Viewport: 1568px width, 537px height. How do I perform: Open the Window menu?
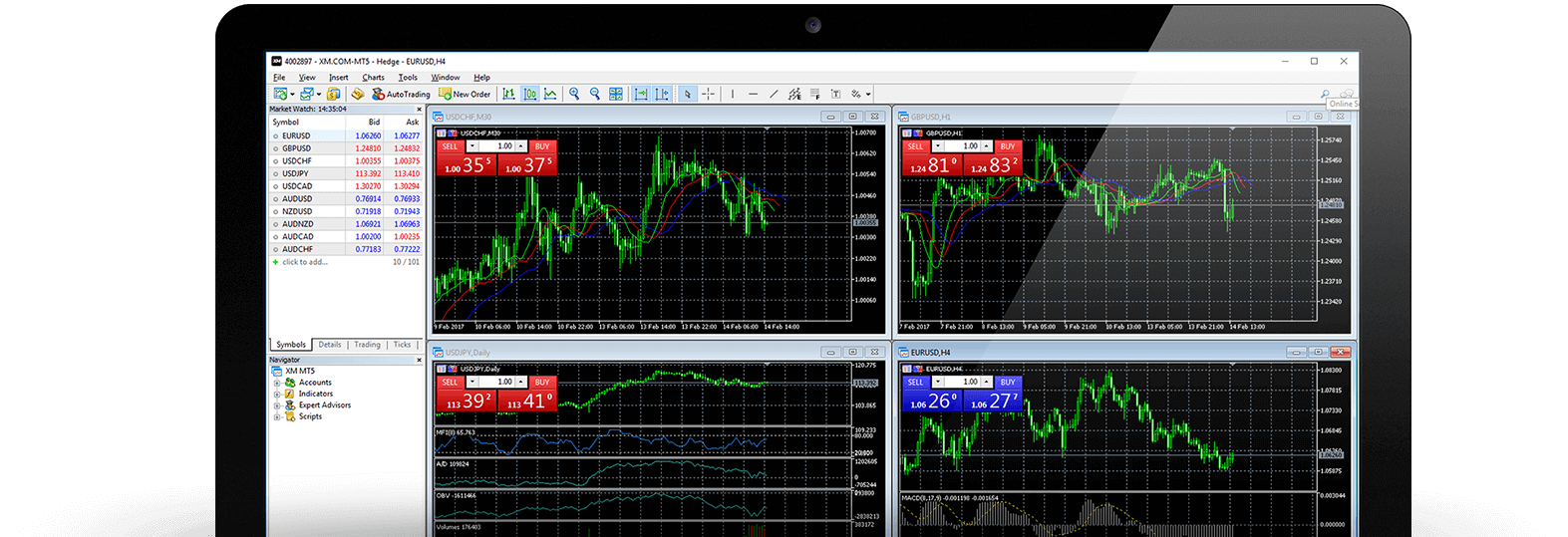click(446, 77)
